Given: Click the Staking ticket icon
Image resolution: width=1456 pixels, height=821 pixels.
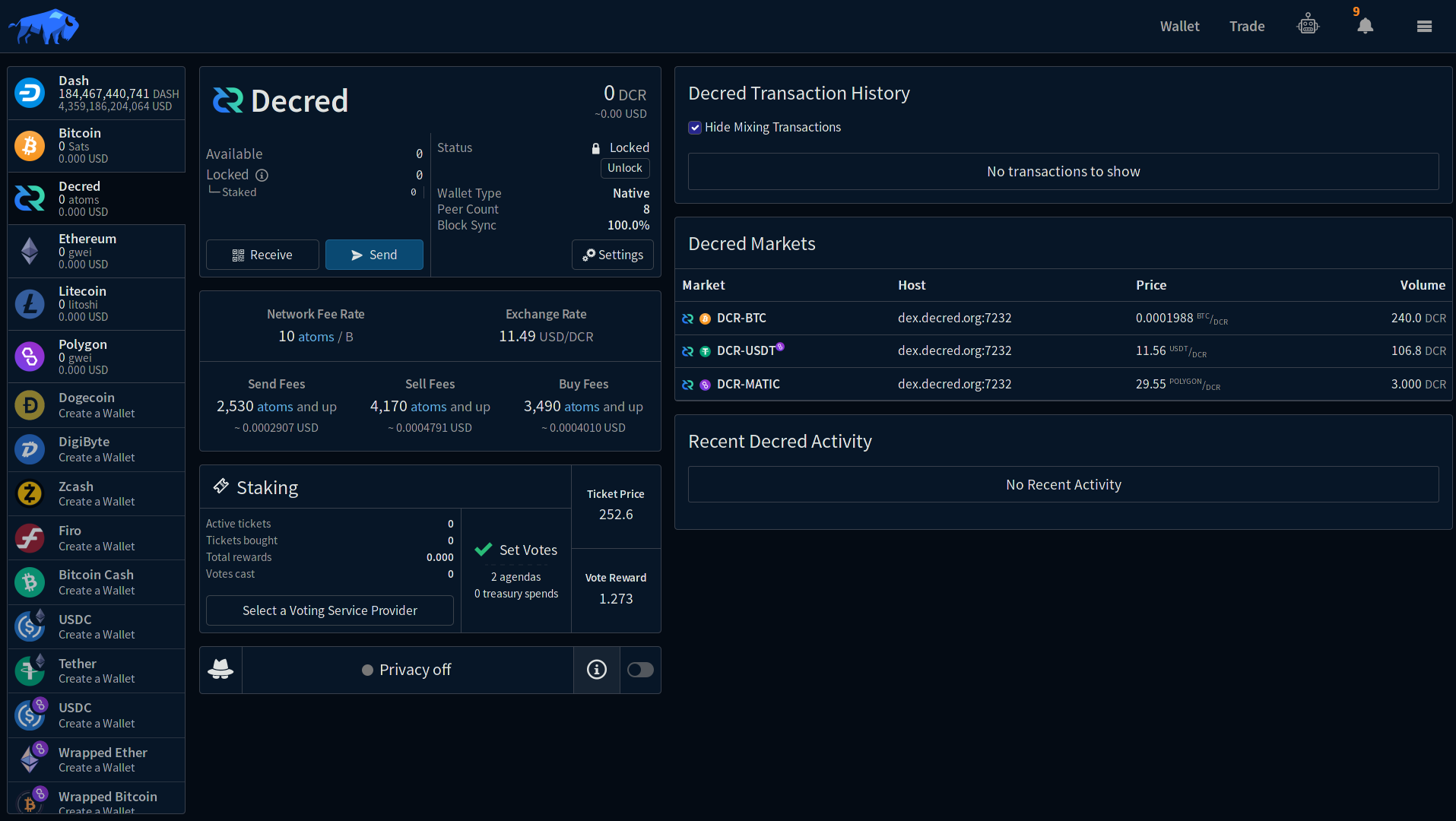Looking at the screenshot, I should [x=221, y=487].
